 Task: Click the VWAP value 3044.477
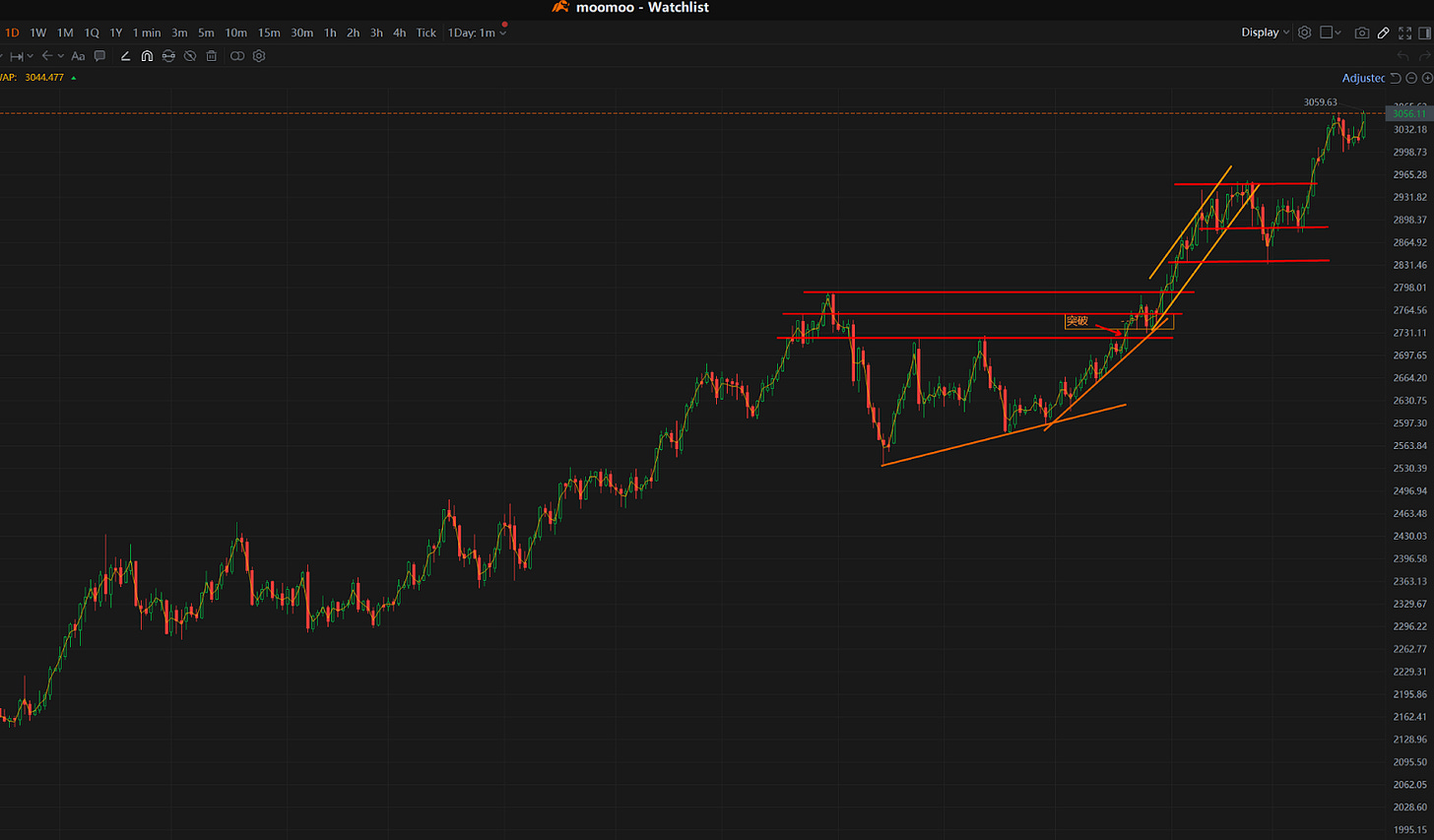44,78
